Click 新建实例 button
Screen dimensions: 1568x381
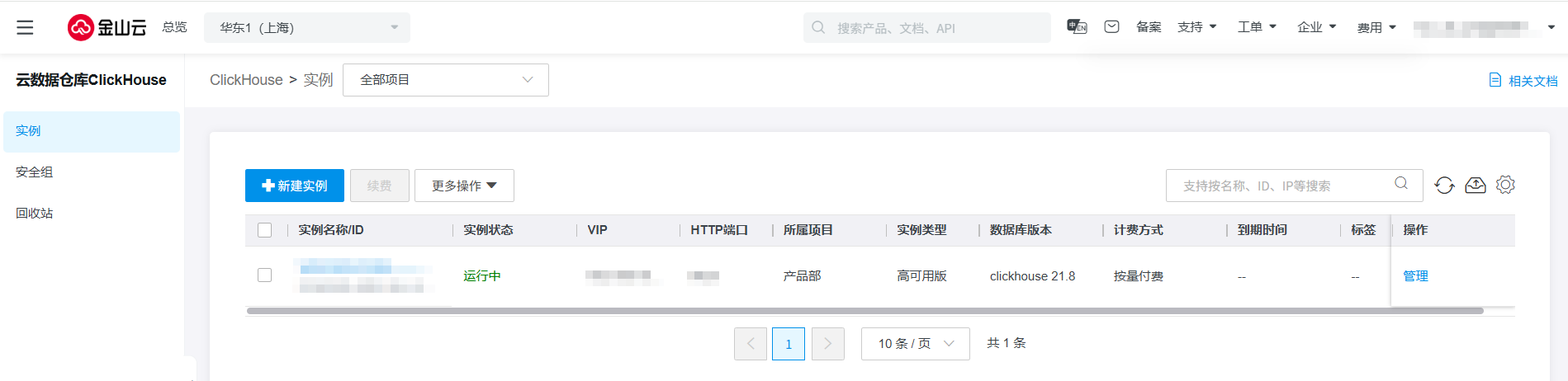pos(295,186)
